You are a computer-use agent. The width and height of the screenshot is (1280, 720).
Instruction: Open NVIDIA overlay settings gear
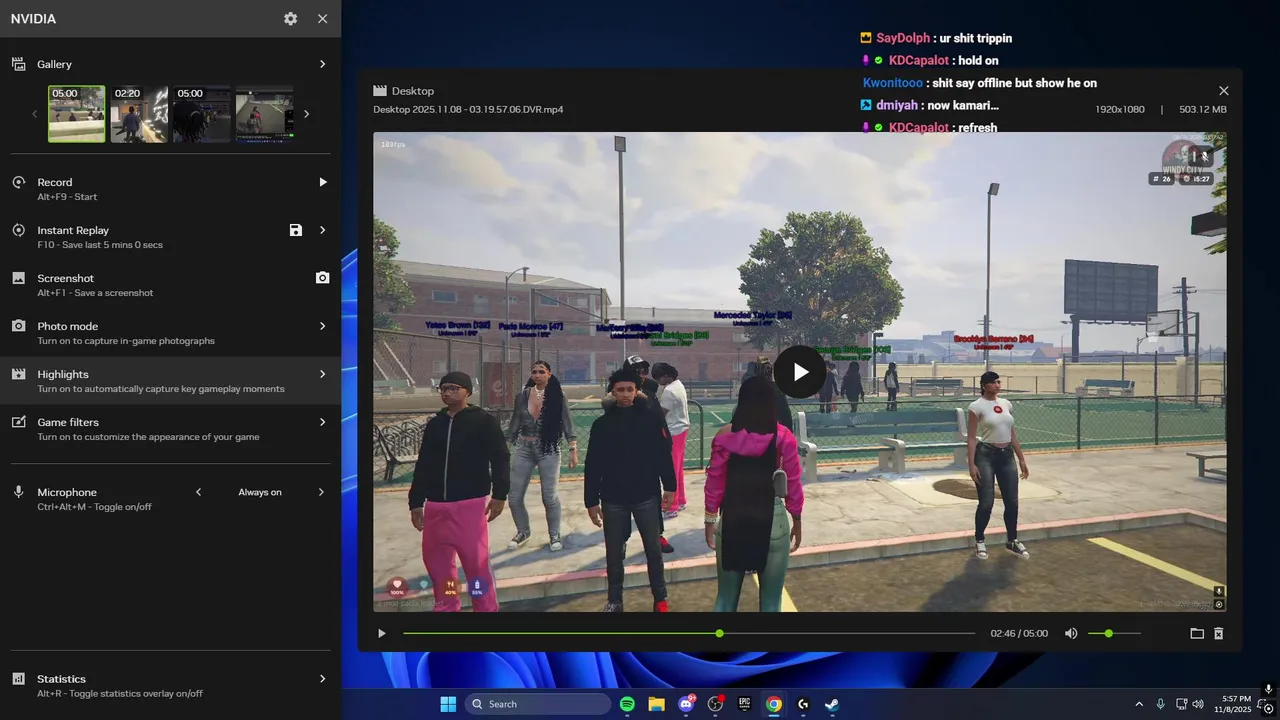[x=290, y=19]
